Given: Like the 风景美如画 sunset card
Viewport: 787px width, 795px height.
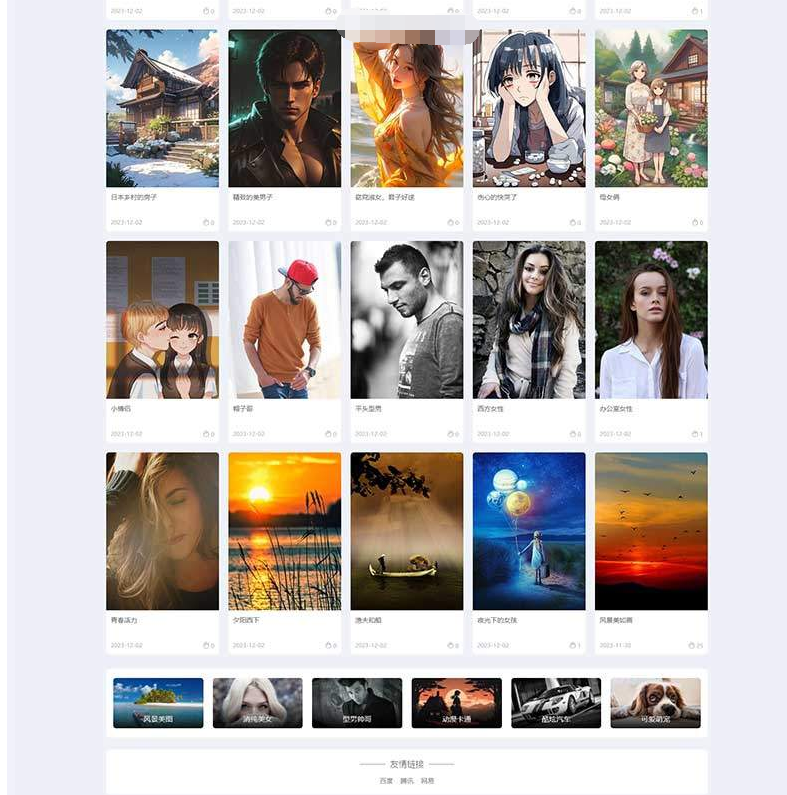Looking at the screenshot, I should tap(692, 645).
